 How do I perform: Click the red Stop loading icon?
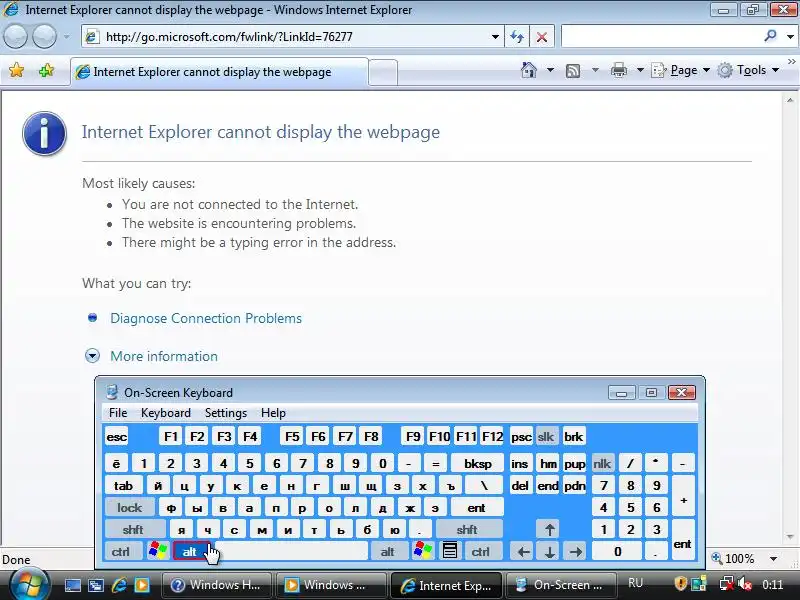542,37
